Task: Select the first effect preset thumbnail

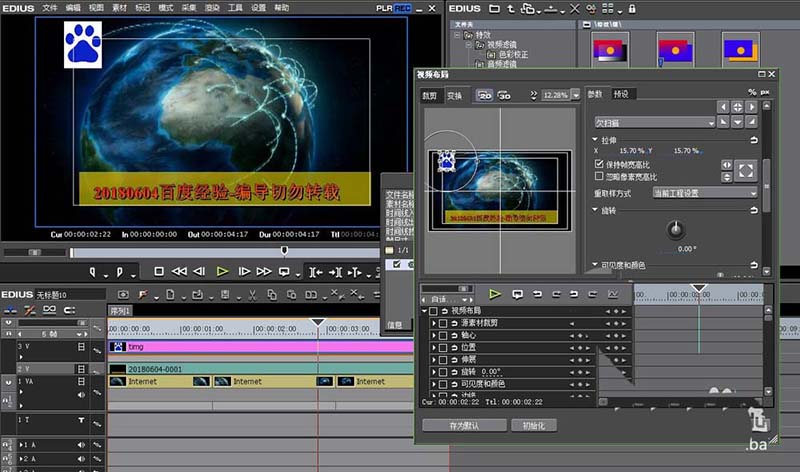Action: click(610, 50)
